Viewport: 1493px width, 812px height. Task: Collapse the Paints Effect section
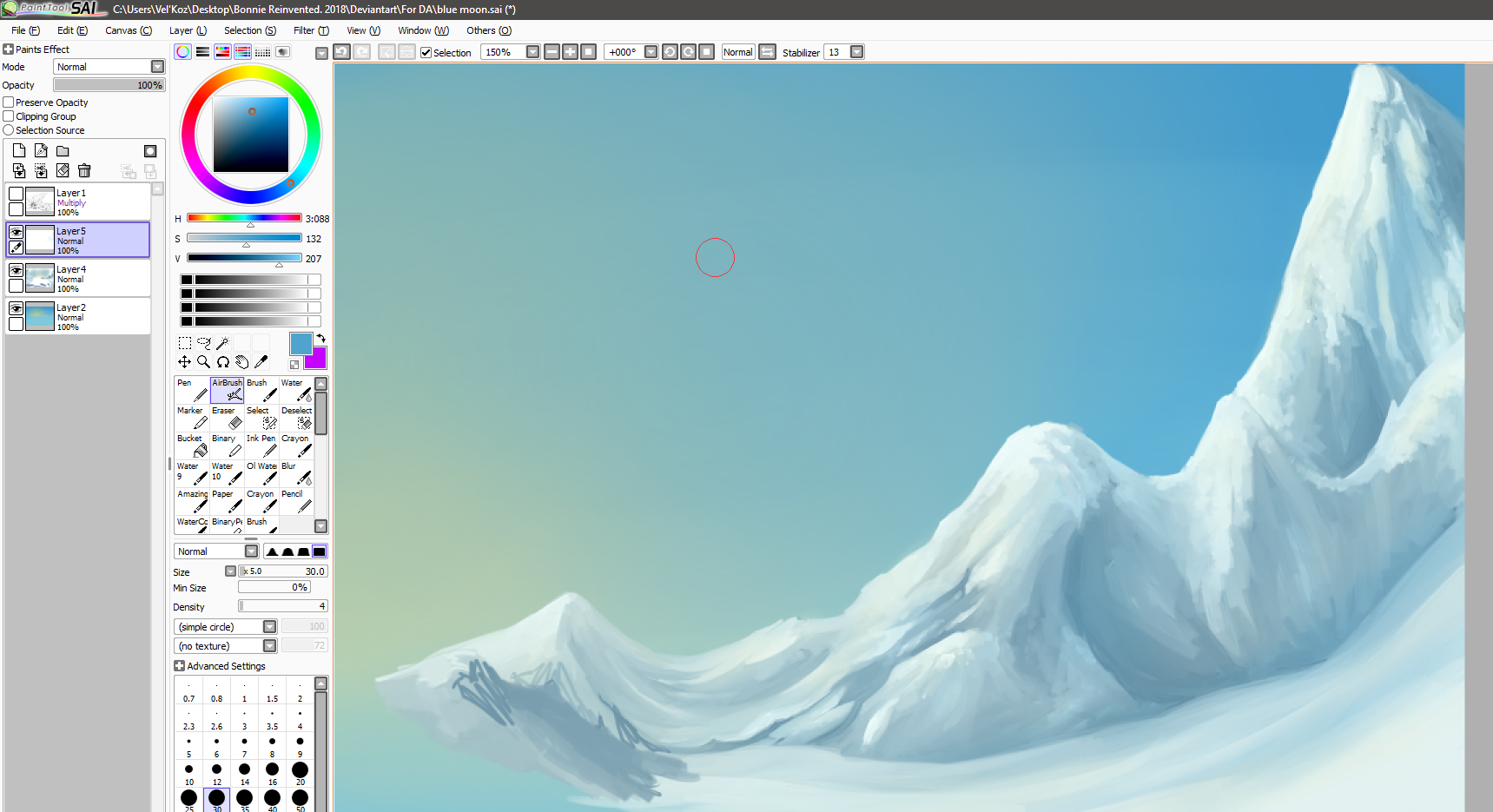click(8, 50)
